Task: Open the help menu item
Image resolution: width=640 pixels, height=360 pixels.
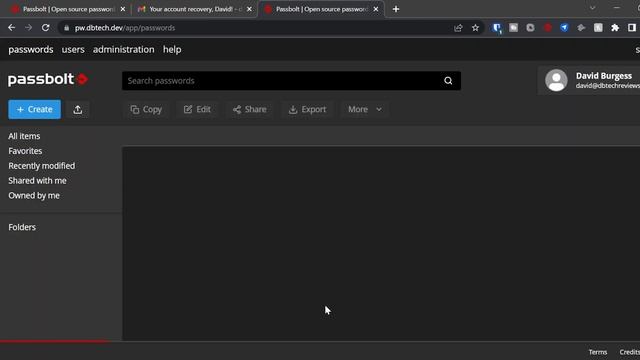Action: tap(172, 49)
